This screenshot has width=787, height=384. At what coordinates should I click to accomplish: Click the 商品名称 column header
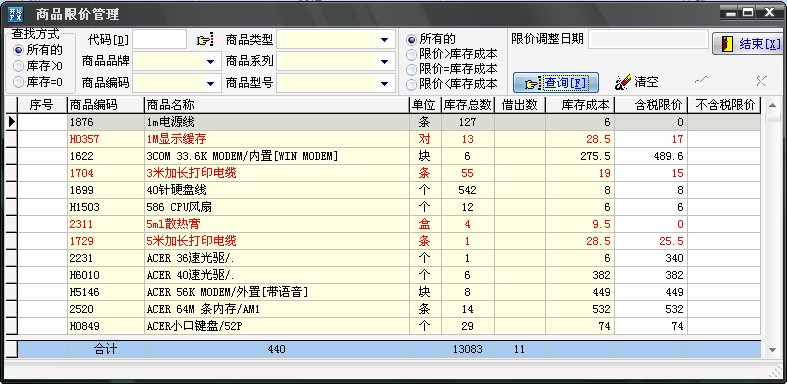277,105
